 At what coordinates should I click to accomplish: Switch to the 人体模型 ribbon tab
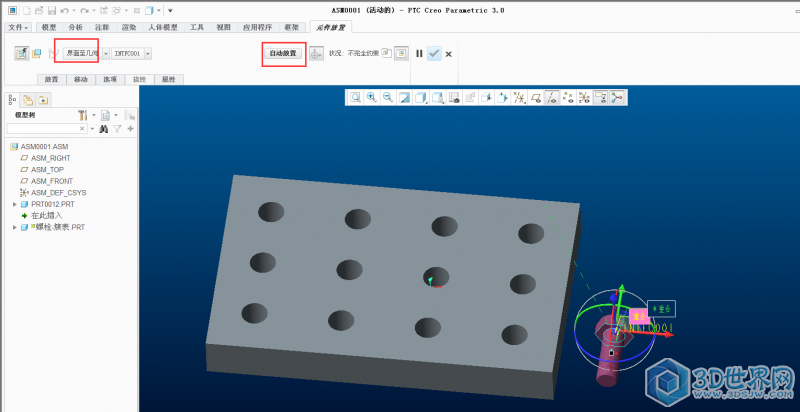tap(163, 28)
